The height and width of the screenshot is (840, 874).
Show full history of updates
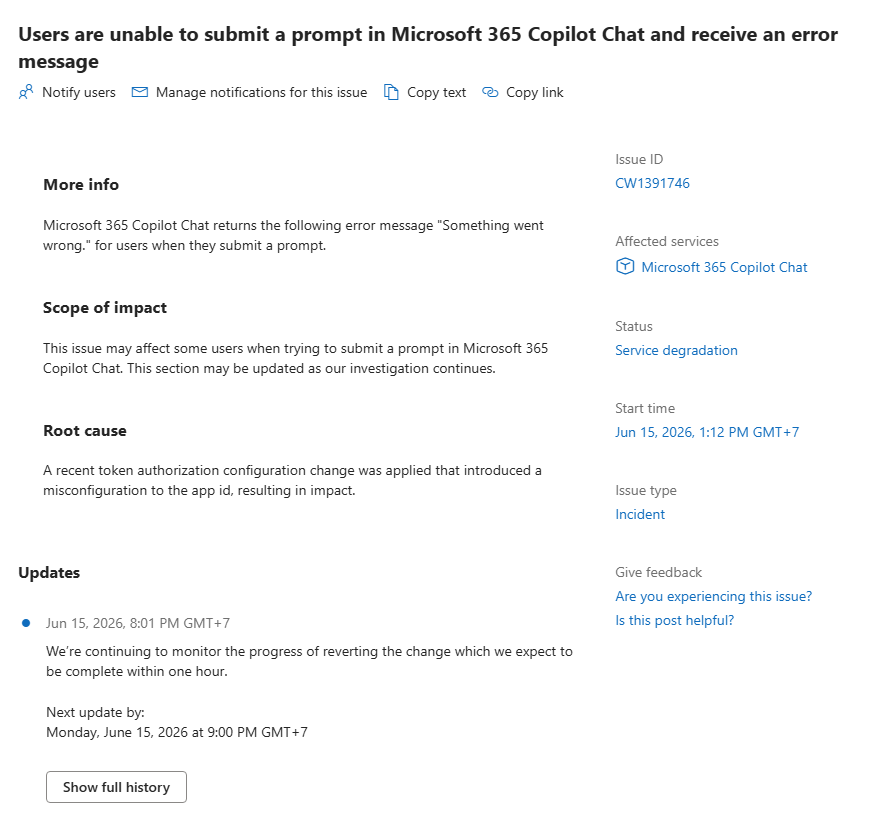click(x=116, y=787)
